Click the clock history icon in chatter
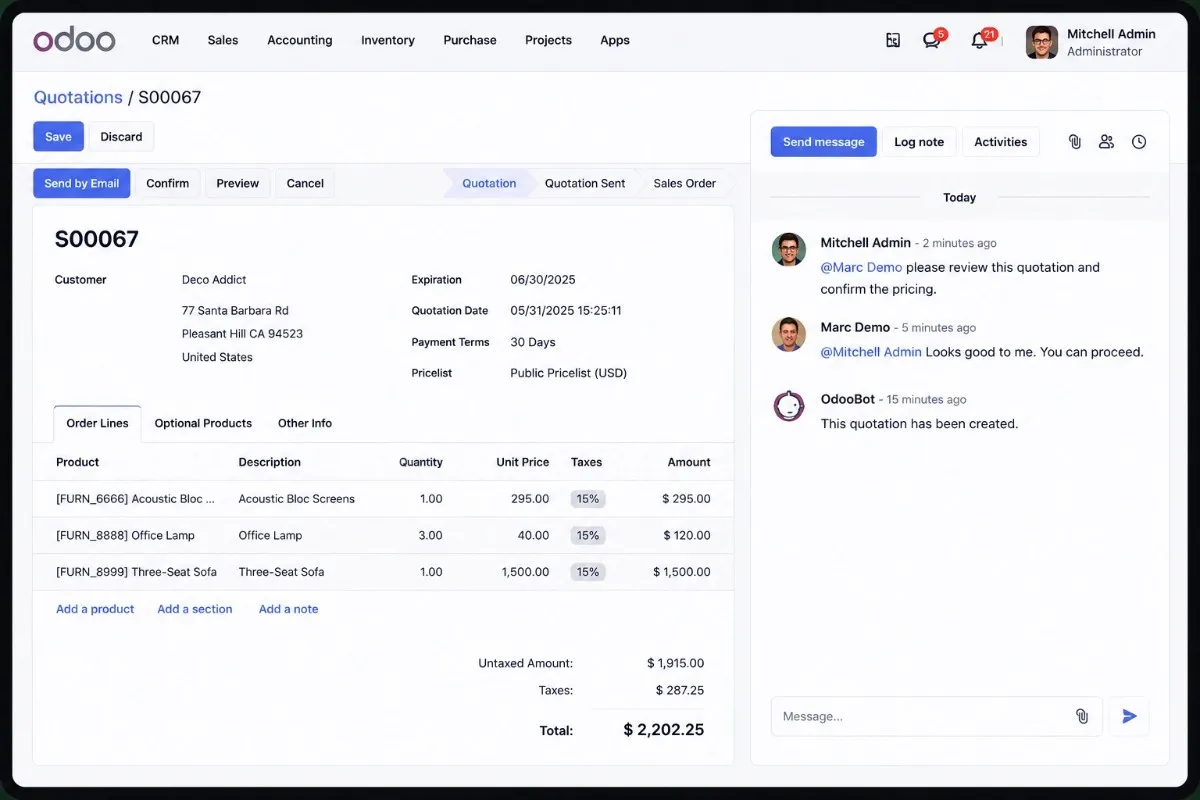 (1139, 142)
